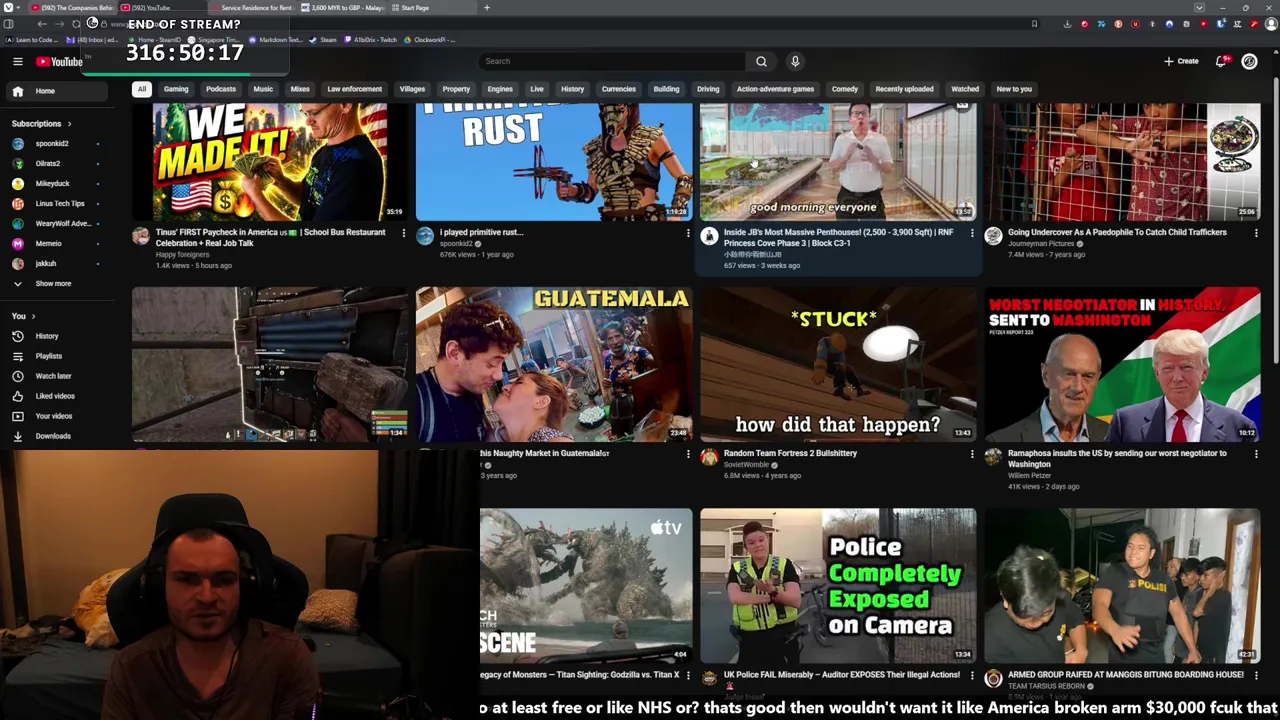1280x720 pixels.
Task: Select the Law enforcement filter chip
Action: (355, 89)
